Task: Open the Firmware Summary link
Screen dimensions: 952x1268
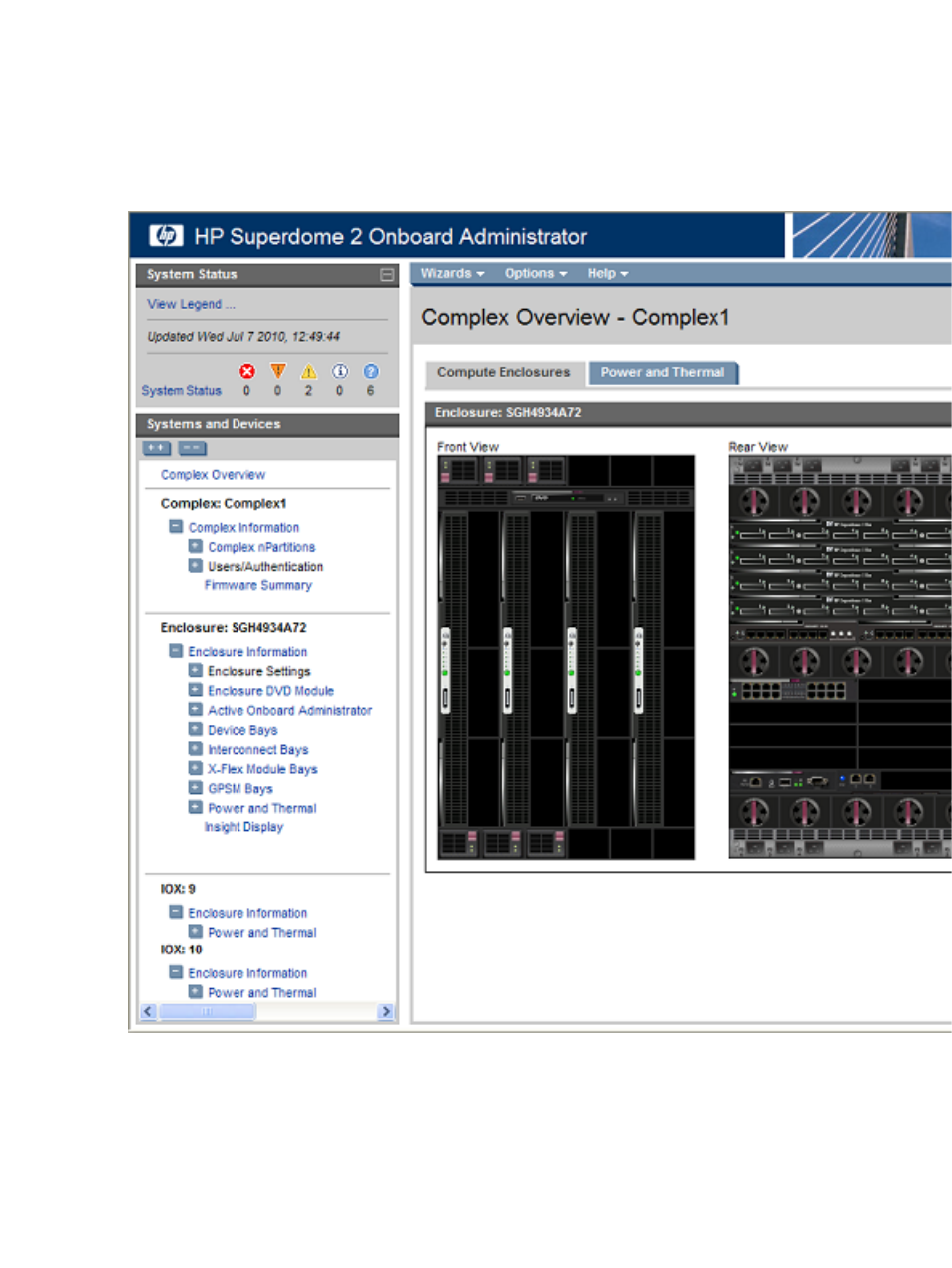Action: pyautogui.click(x=258, y=586)
